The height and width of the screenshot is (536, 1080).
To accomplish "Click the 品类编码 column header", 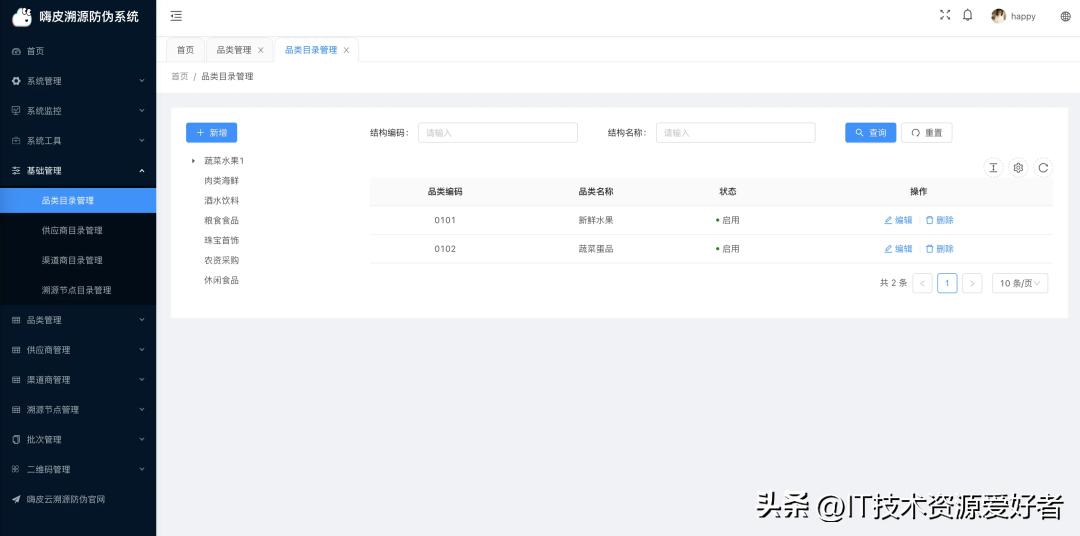I will 445,192.
